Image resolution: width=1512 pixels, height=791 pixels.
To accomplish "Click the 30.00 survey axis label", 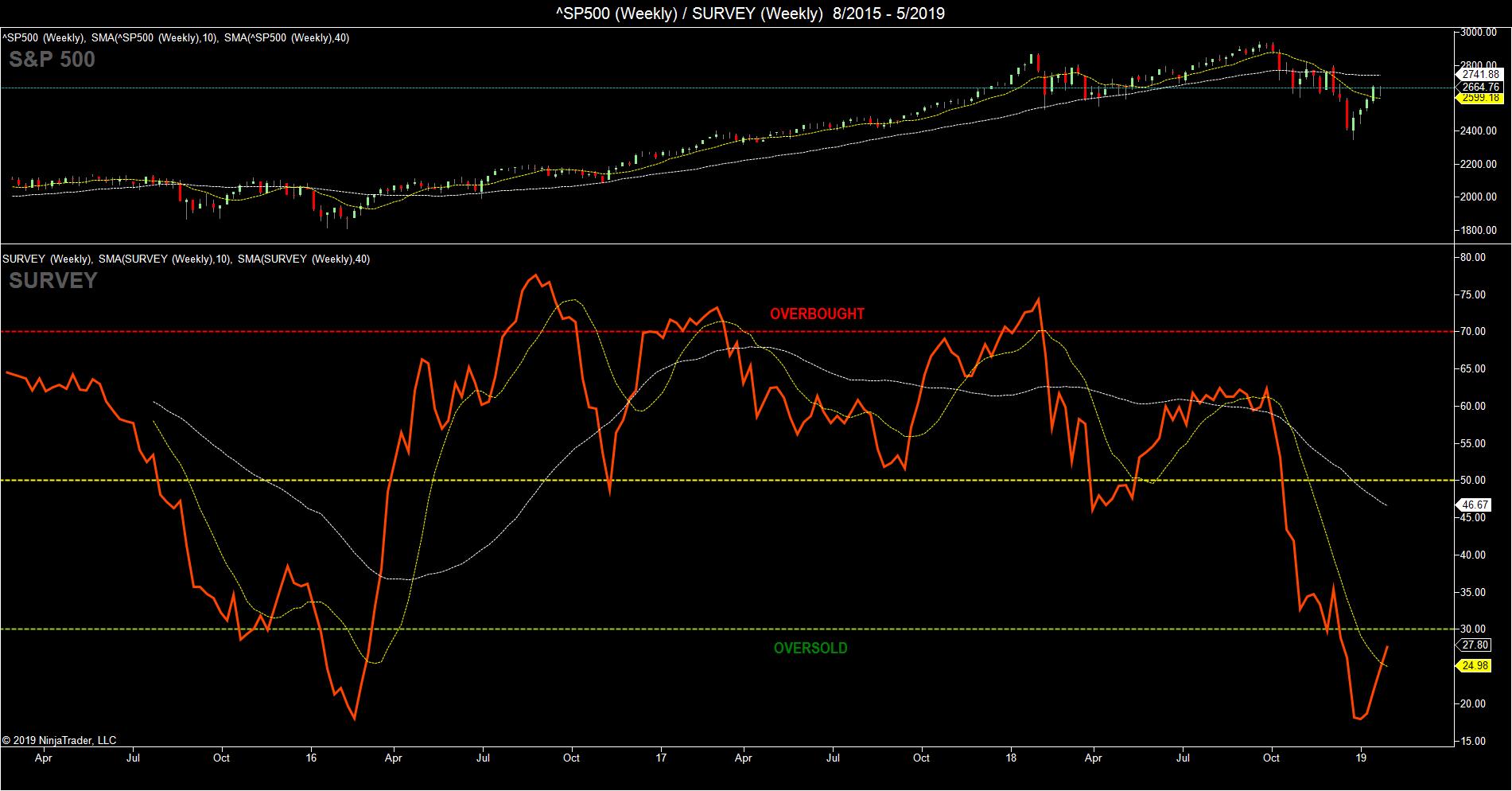I will (x=1474, y=629).
